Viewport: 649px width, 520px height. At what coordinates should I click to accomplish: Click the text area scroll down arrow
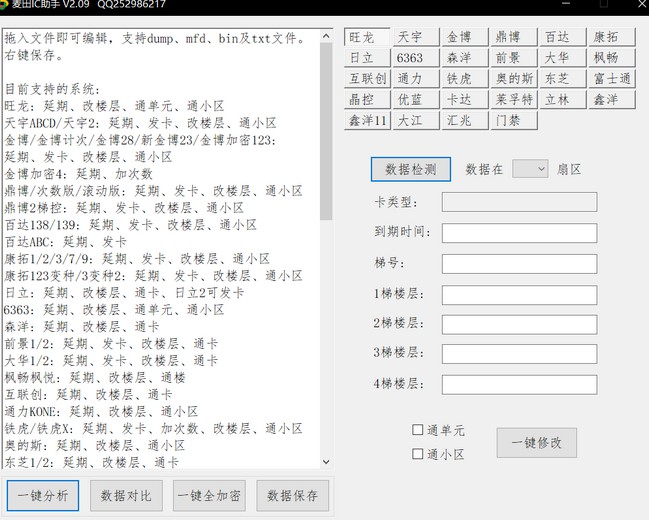click(326, 462)
